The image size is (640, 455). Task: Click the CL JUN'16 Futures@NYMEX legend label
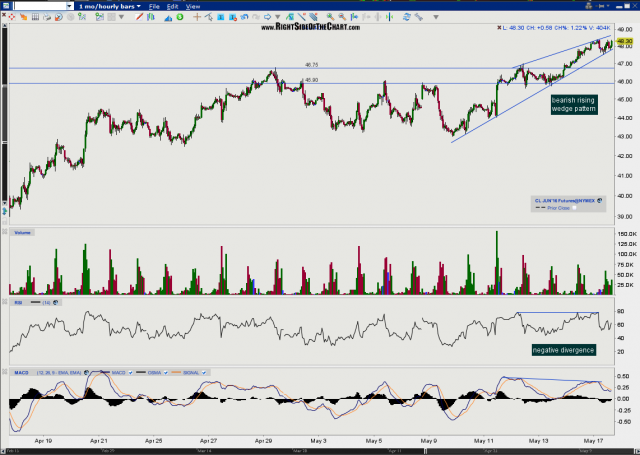pos(565,200)
